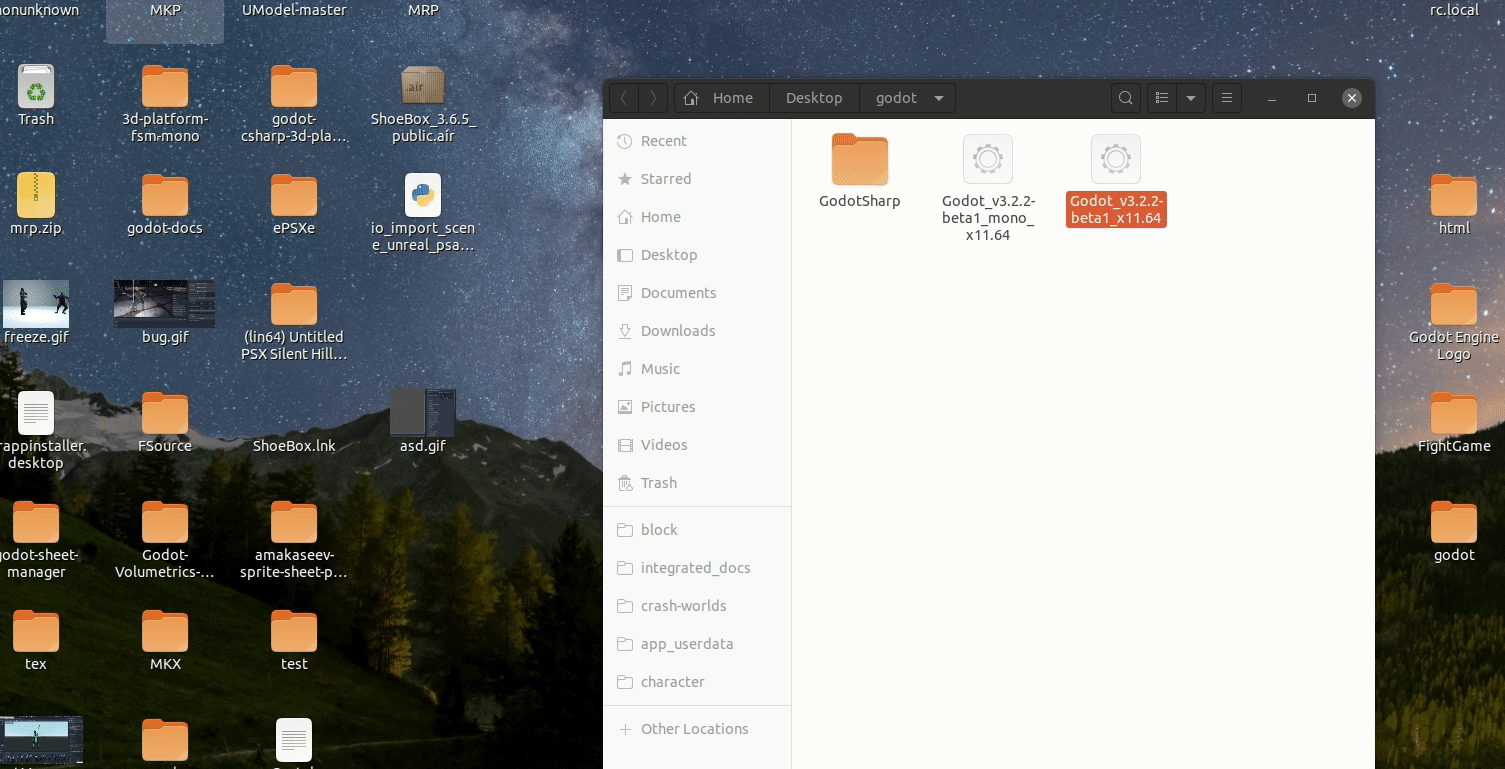Open Starred in the sidebar

(697, 179)
